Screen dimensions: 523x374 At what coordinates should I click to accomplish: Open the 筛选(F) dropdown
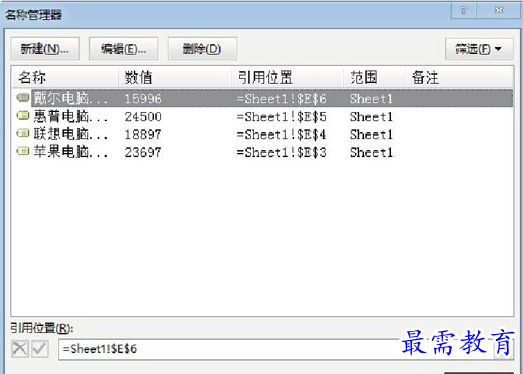tap(479, 49)
